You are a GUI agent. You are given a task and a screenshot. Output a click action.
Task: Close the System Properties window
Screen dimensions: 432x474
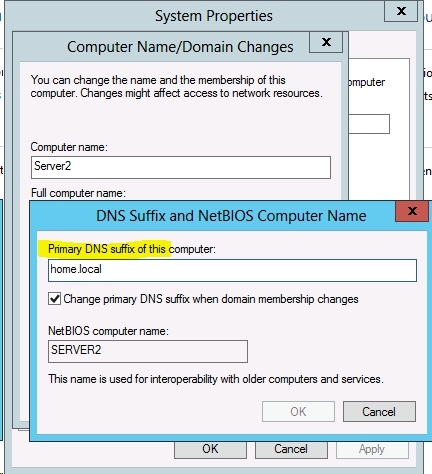(401, 11)
